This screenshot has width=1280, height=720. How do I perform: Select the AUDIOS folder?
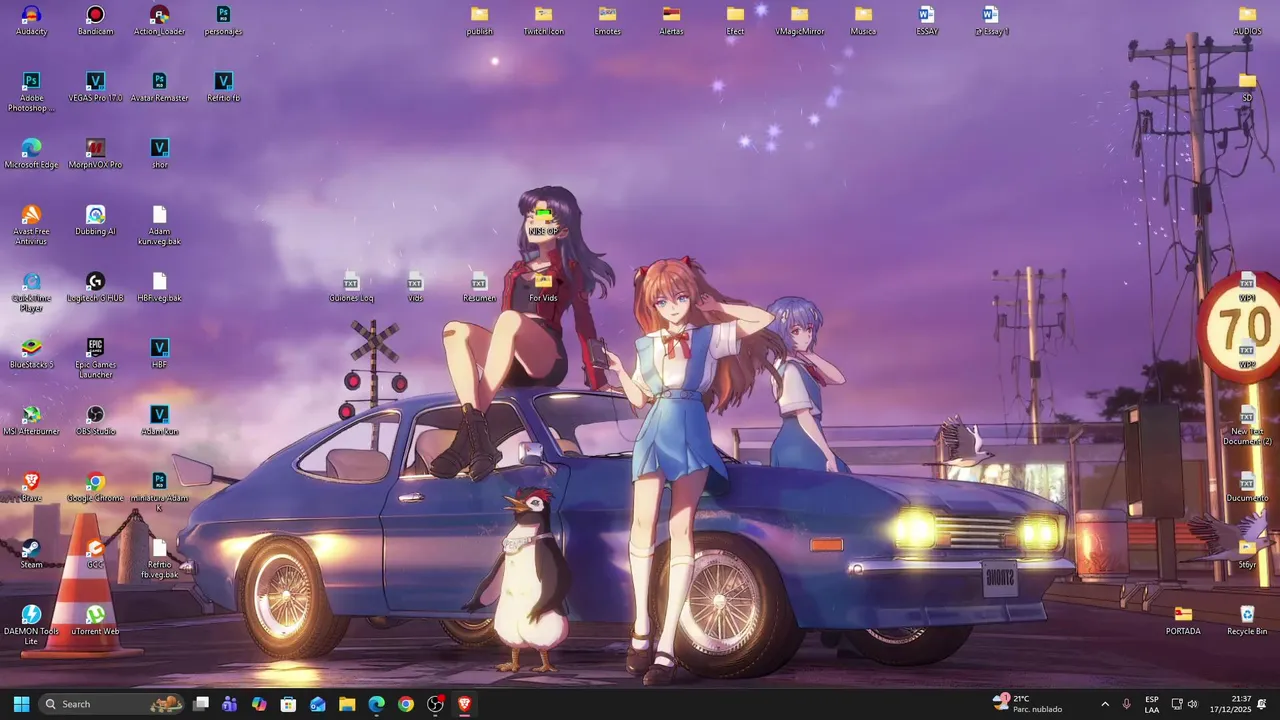point(1247,21)
